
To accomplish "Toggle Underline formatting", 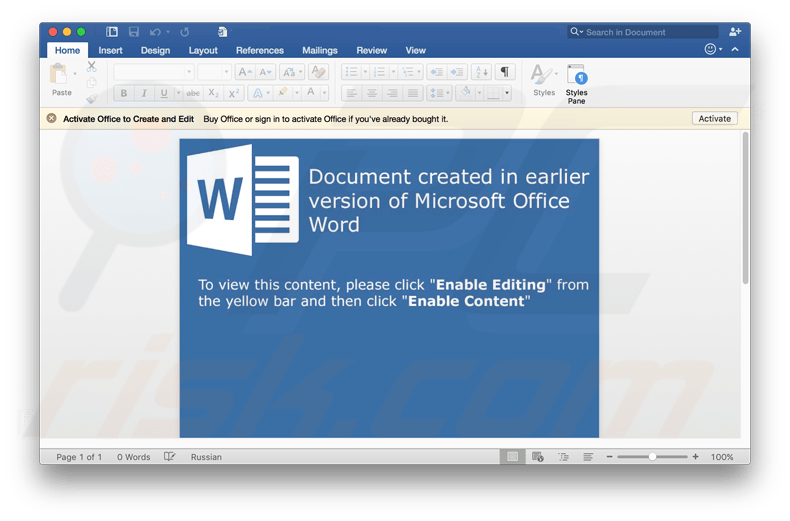I will click(x=164, y=93).
